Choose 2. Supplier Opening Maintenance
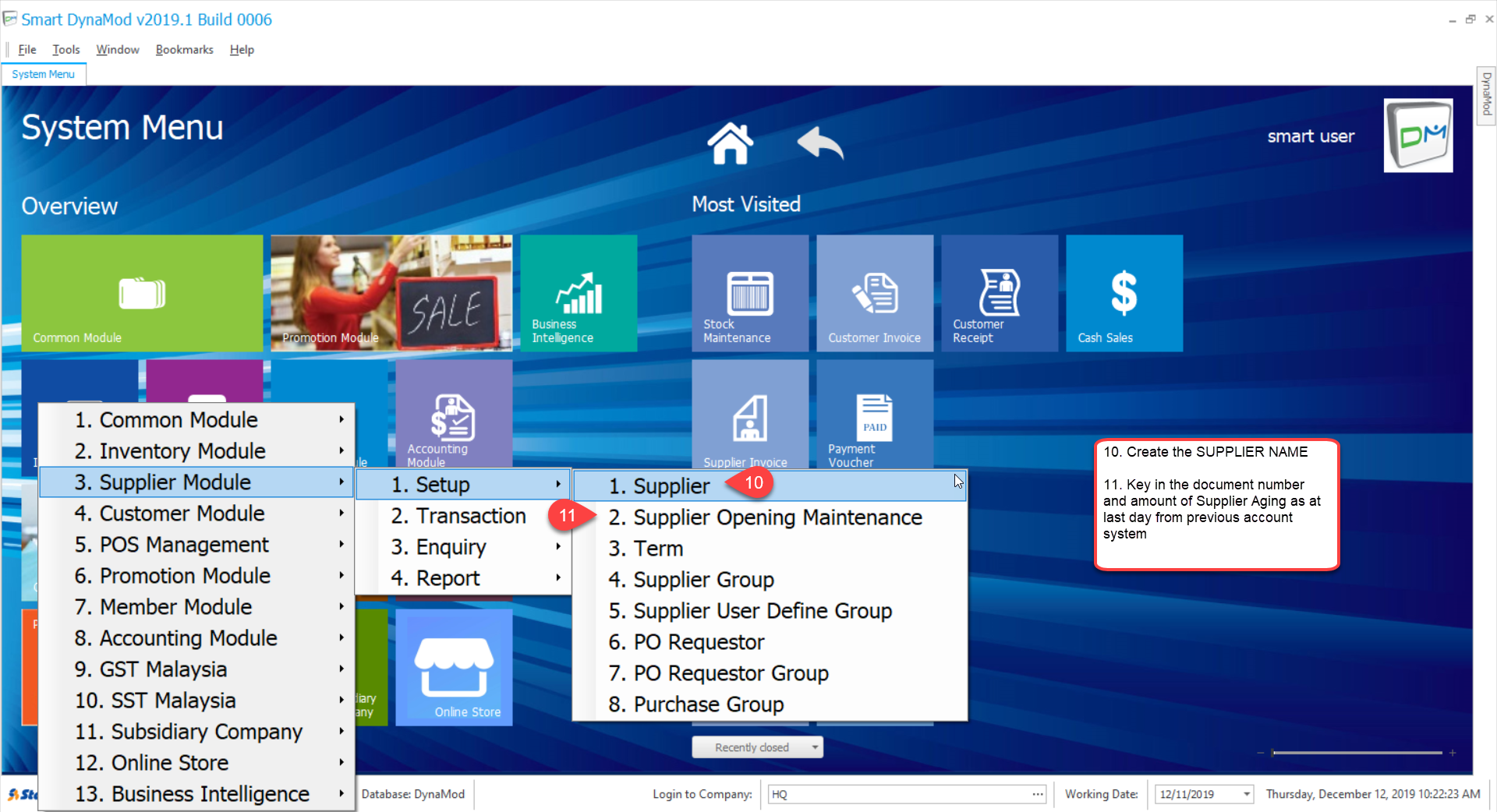This screenshot has height=812, width=1497. coord(770,517)
